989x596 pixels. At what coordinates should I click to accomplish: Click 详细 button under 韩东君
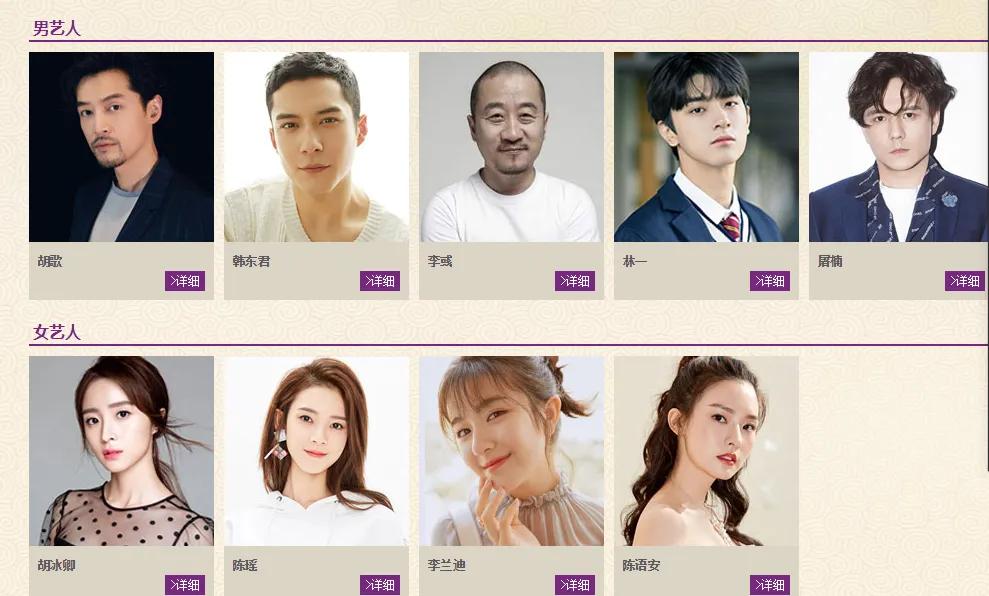(x=380, y=281)
